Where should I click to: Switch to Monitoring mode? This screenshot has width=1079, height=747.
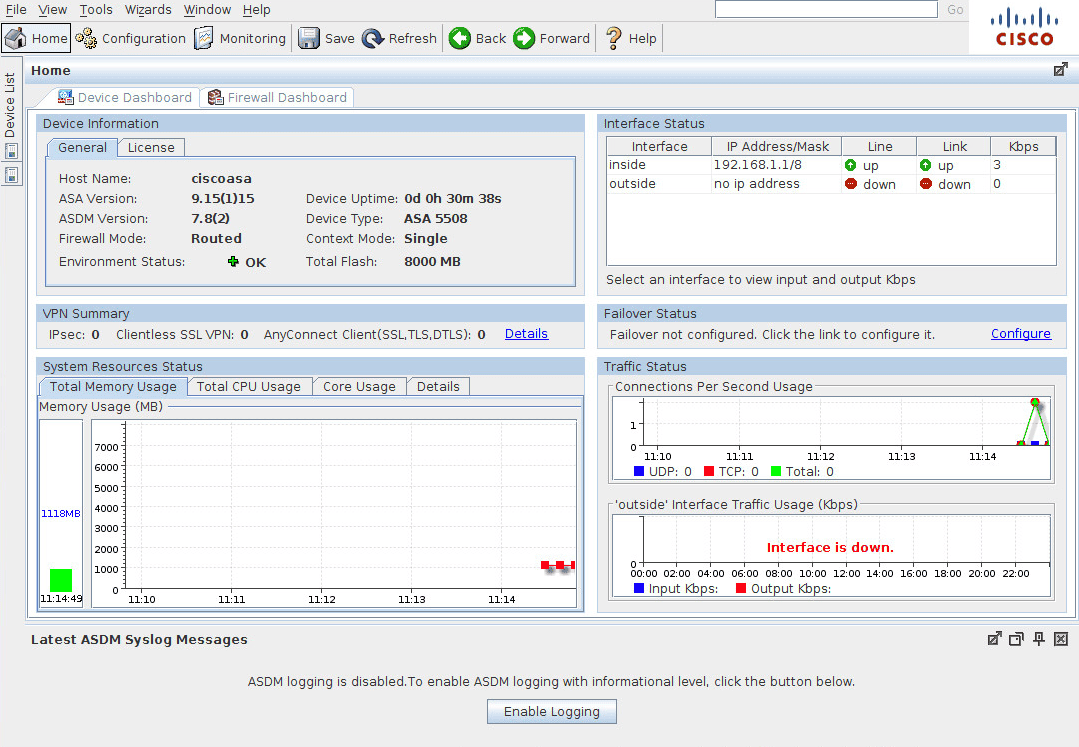click(x=241, y=38)
